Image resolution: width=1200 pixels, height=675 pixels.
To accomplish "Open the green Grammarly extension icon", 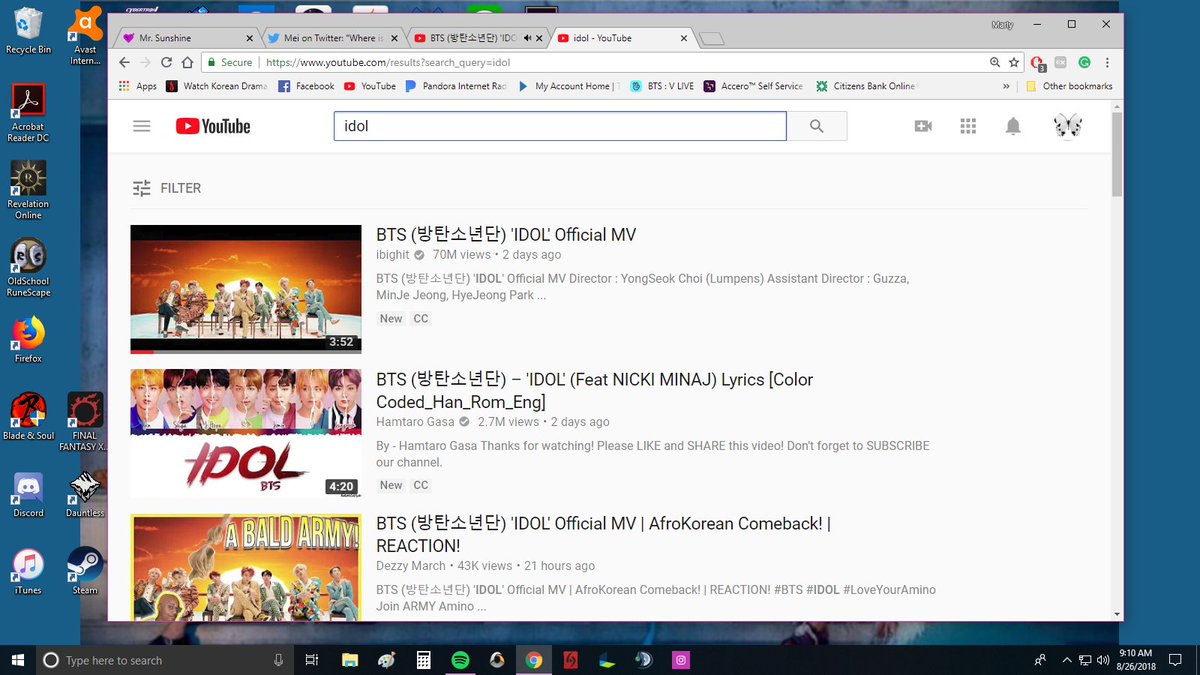I will (1084, 62).
